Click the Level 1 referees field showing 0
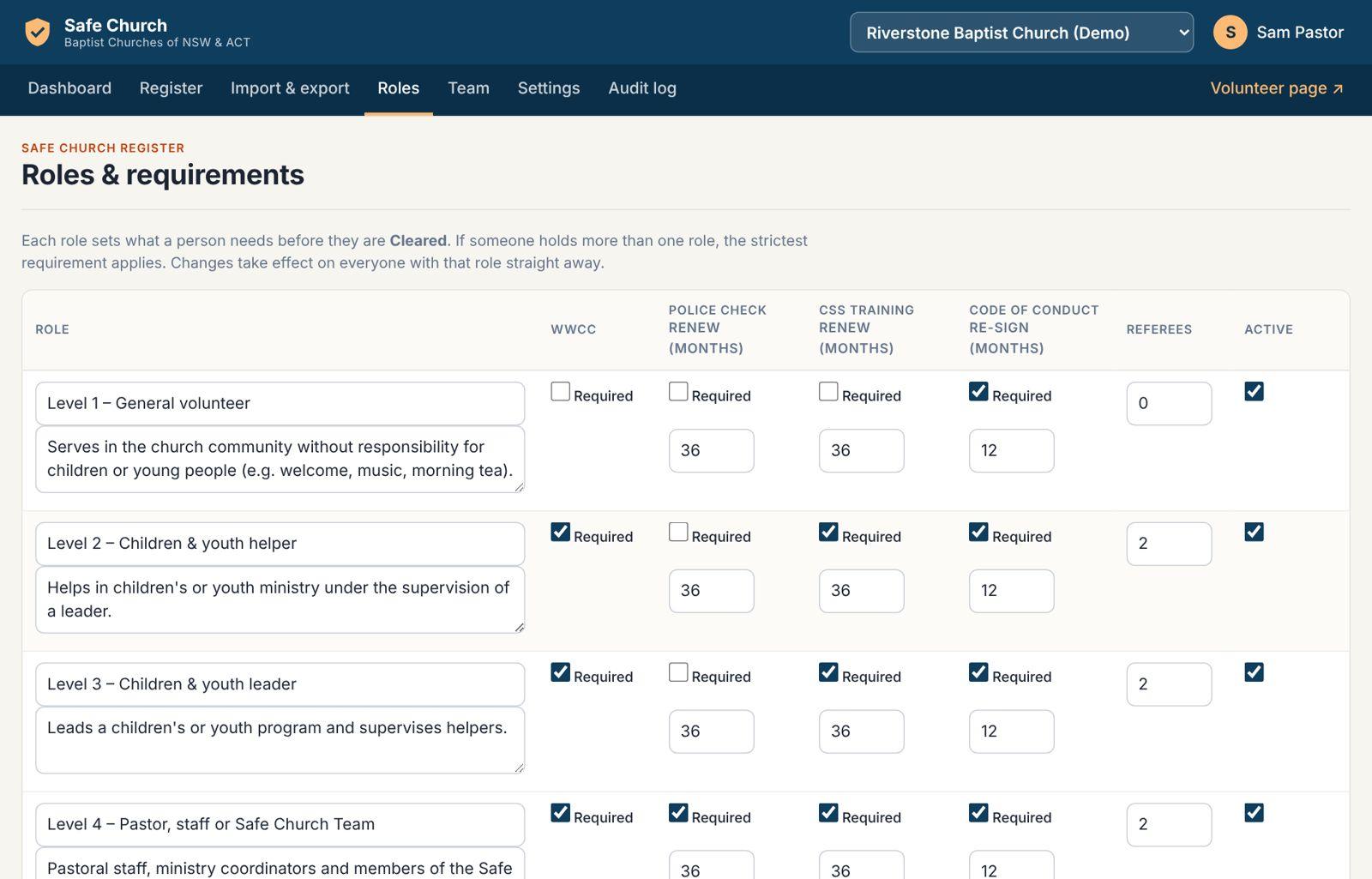1372x879 pixels. tap(1169, 403)
